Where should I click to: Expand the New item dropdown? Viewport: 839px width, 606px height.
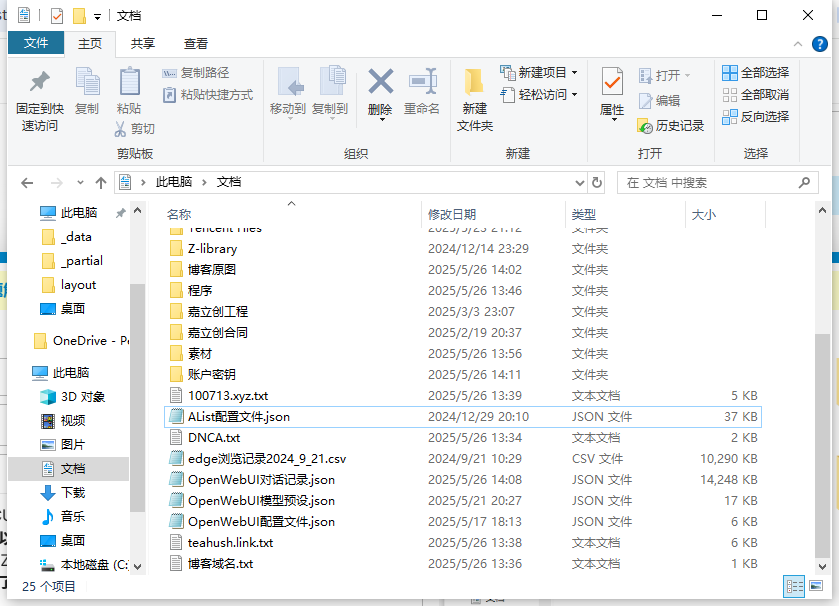coord(574,72)
